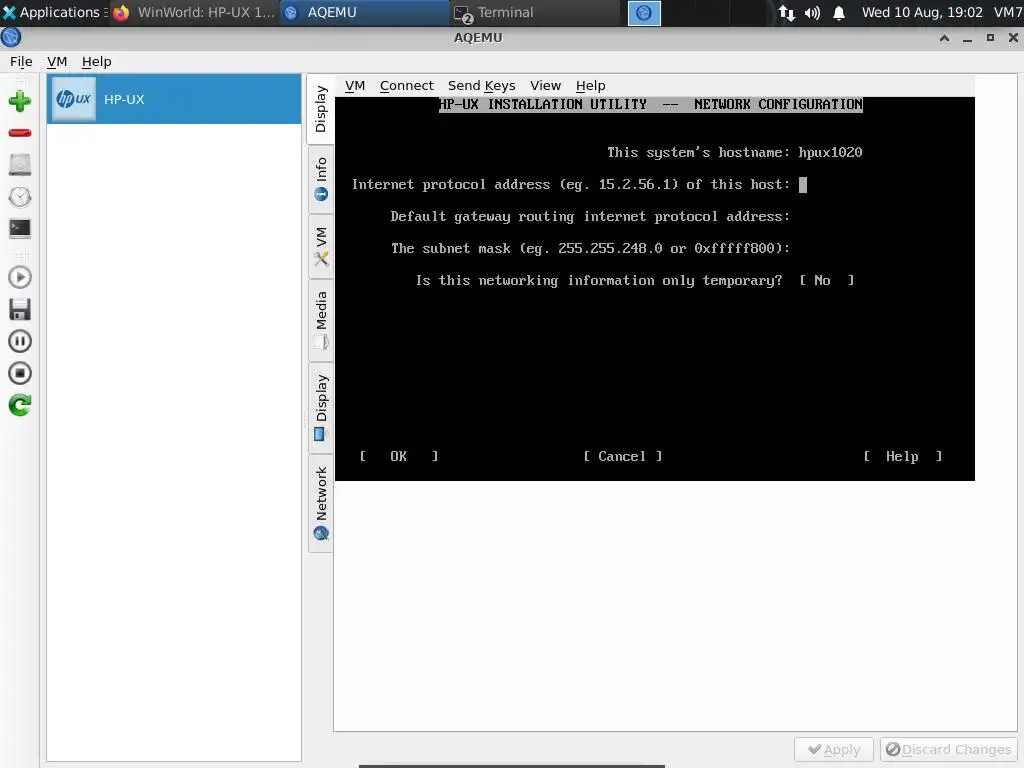Focus the IP address of this host field
The image size is (1024, 768).
(x=803, y=185)
